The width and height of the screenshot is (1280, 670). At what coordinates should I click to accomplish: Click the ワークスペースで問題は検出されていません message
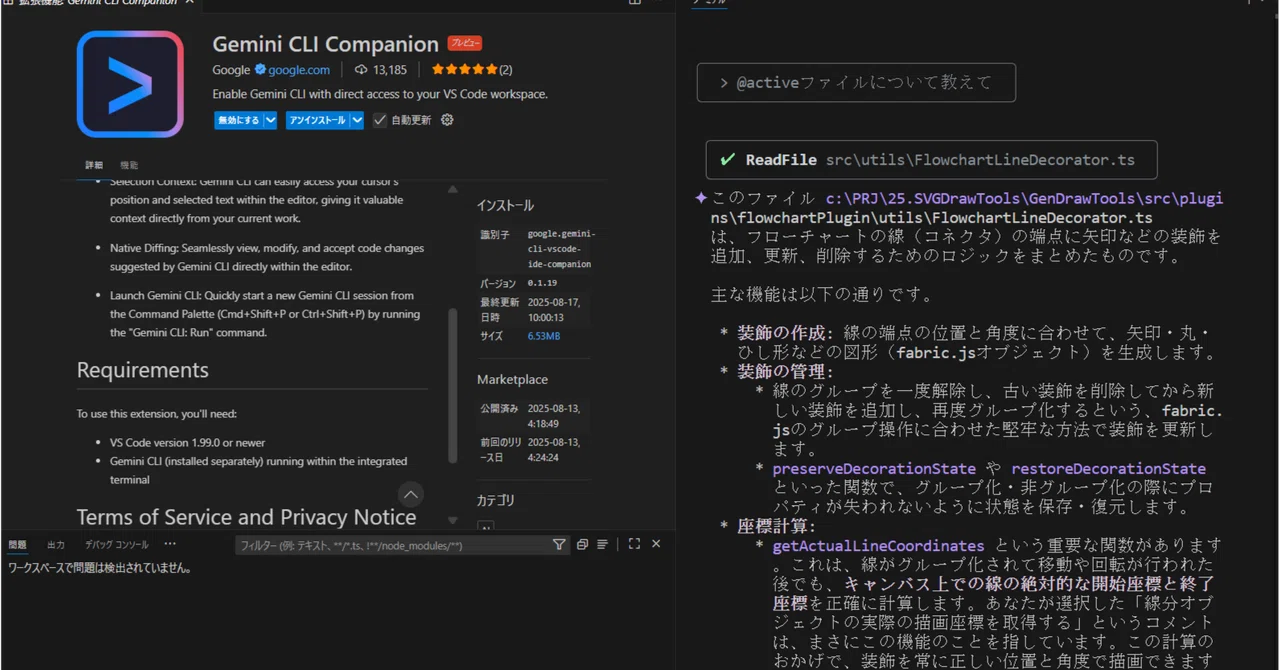(99, 568)
